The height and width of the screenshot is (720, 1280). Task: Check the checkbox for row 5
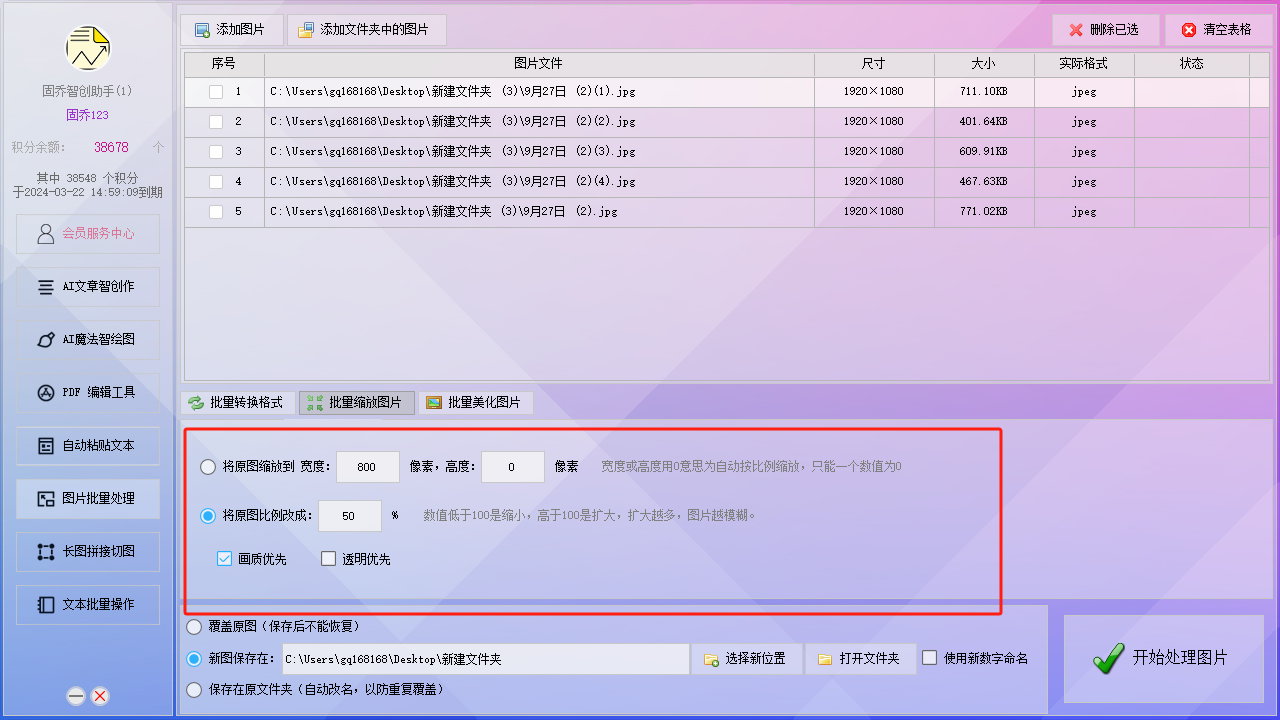coord(216,212)
